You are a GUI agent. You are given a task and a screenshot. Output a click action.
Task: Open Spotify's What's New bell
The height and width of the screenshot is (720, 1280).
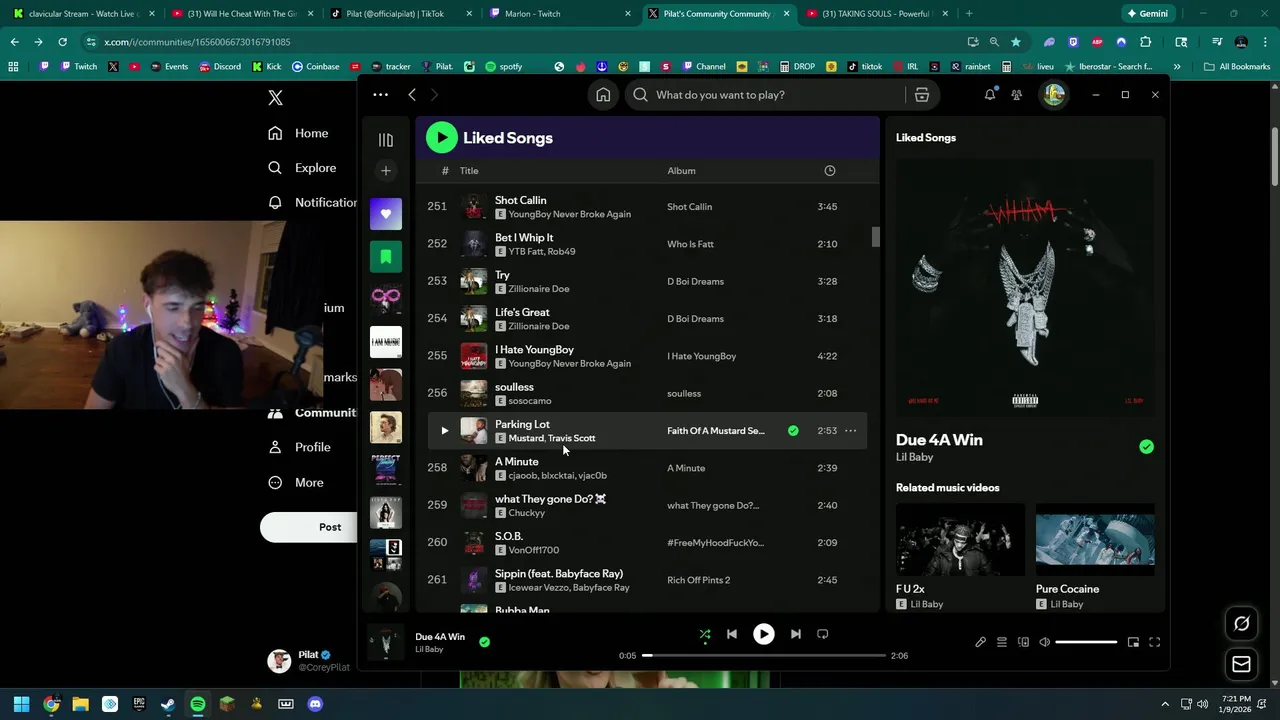pyautogui.click(x=990, y=94)
